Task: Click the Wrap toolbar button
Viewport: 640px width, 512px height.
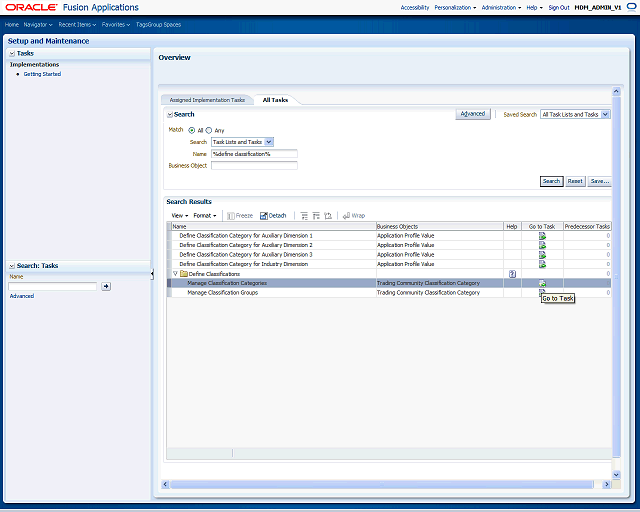Action: tap(353, 216)
